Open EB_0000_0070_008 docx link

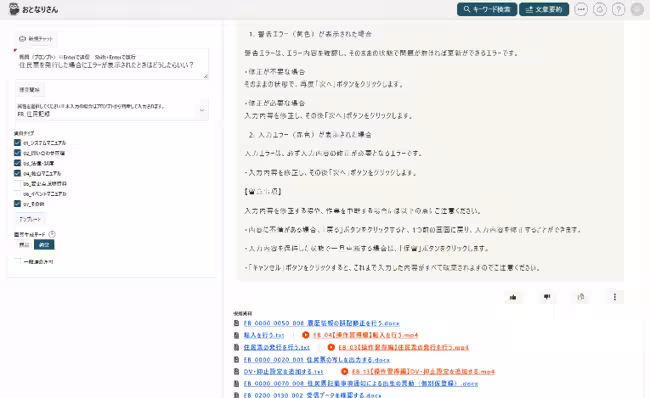coord(361,383)
